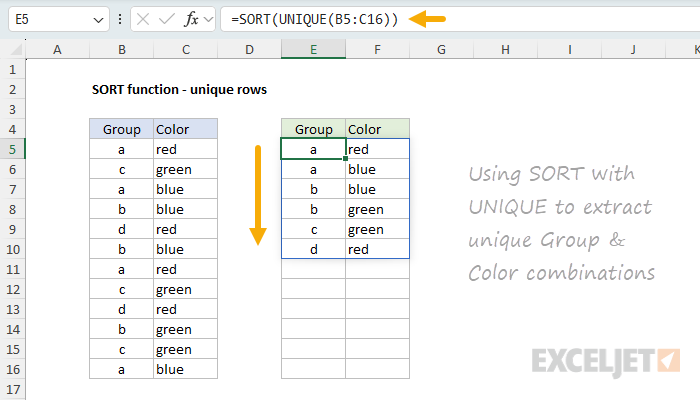The height and width of the screenshot is (400, 700).
Task: Click 'Group' header in cell B4
Action: [x=121, y=129]
